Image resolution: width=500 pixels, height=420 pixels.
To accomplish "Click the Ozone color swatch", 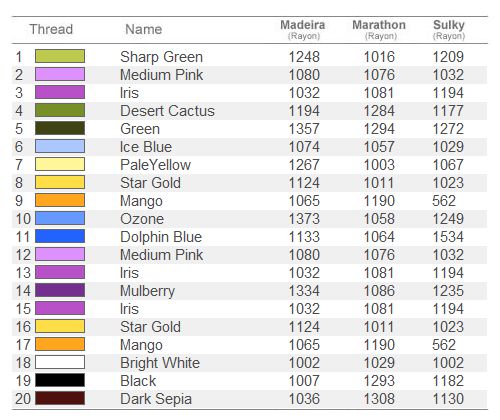I will click(60, 218).
